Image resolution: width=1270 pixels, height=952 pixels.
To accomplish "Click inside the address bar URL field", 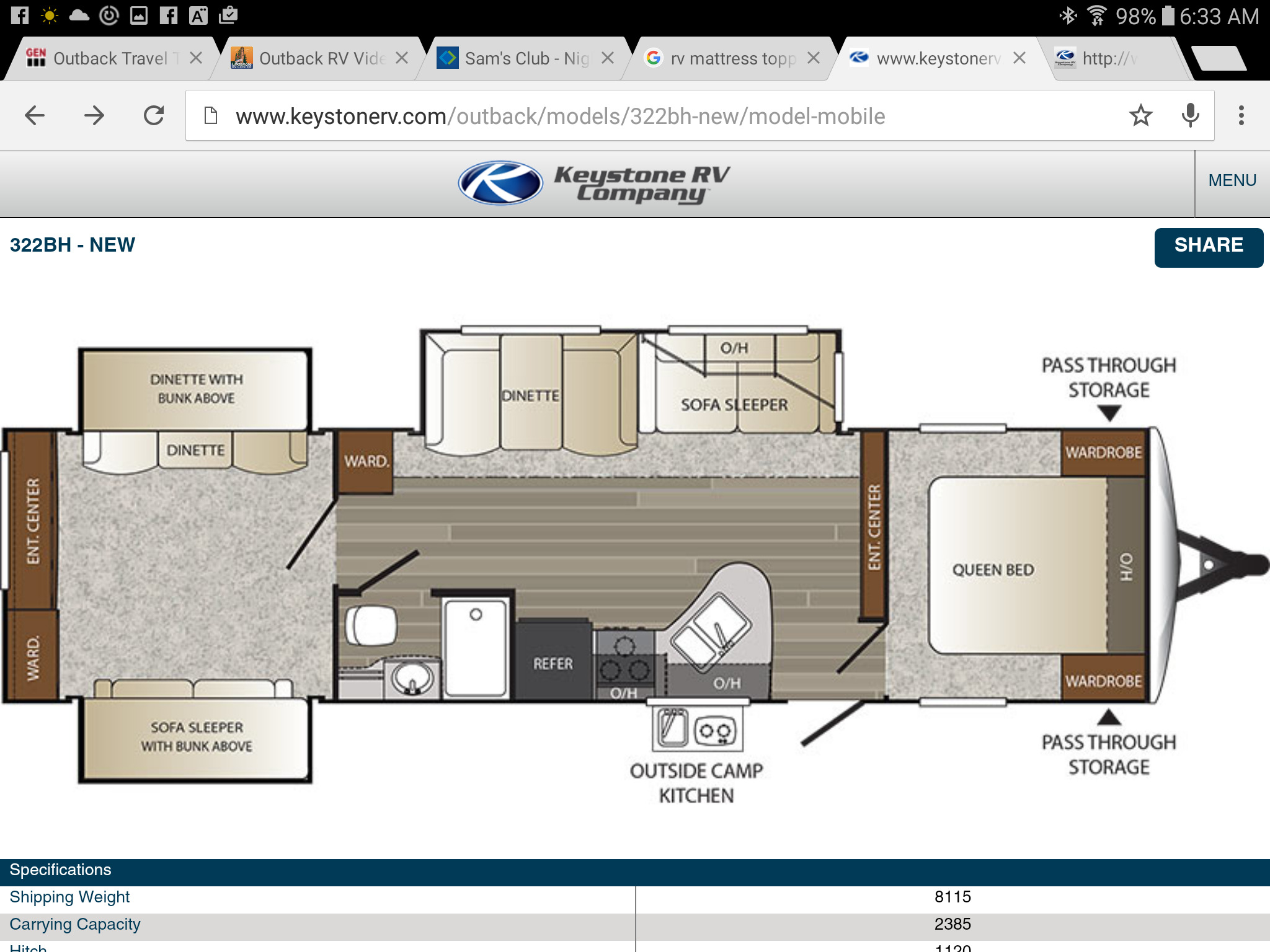I will [x=558, y=115].
